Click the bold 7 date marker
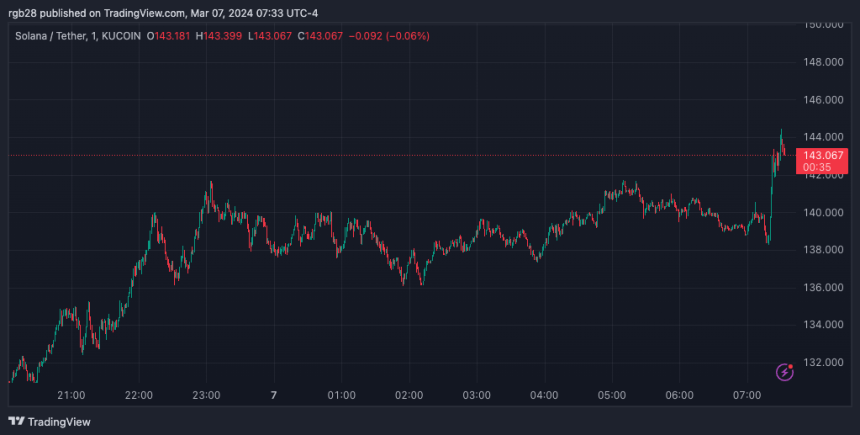The height and width of the screenshot is (435, 860). (x=273, y=395)
